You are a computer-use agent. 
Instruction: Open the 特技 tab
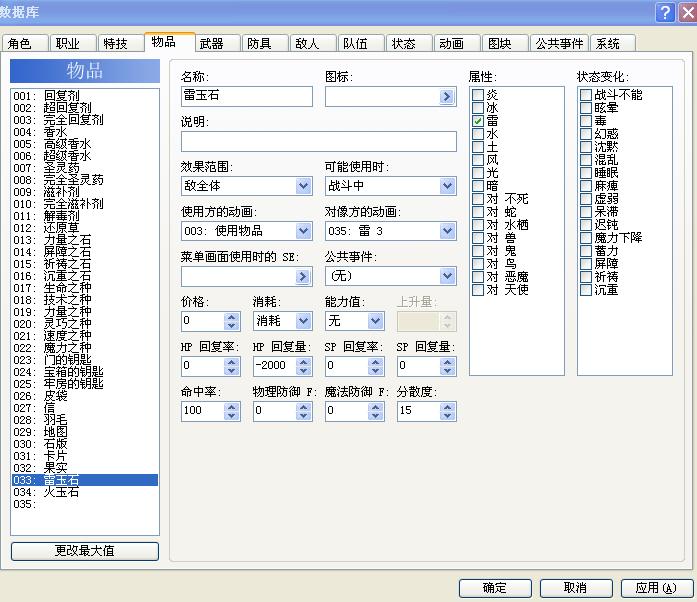120,43
